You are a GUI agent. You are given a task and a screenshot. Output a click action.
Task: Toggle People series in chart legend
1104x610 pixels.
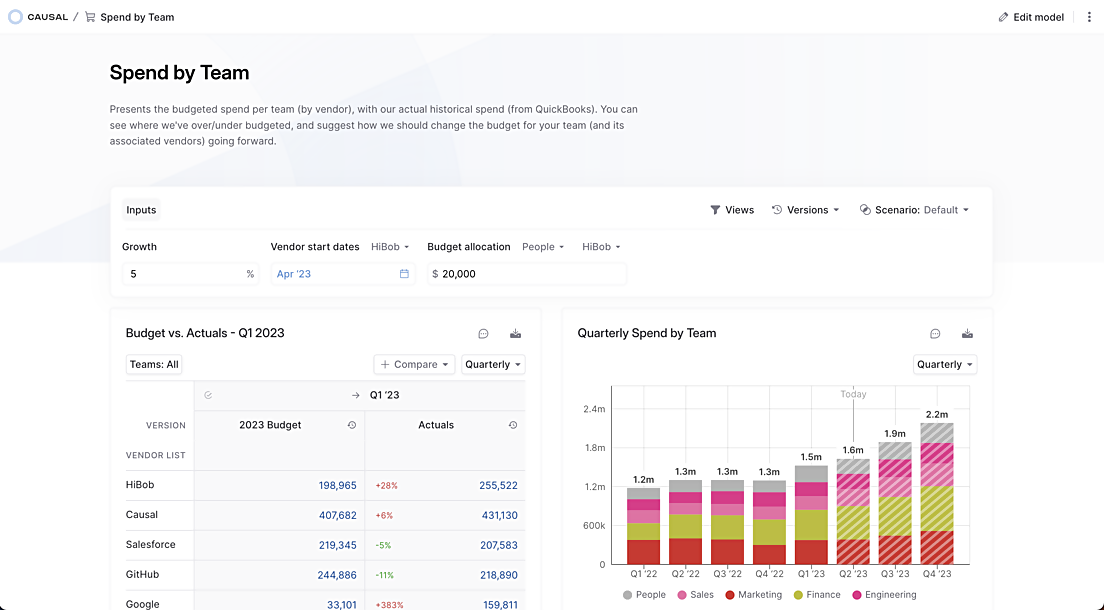coord(644,595)
